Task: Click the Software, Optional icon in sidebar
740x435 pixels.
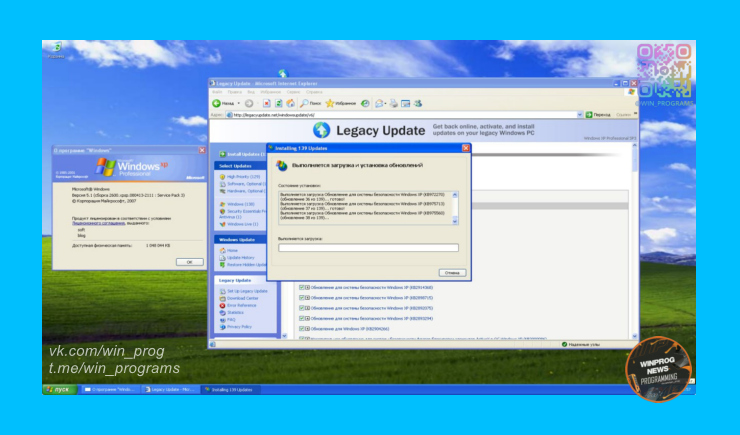Action: pyautogui.click(x=222, y=184)
